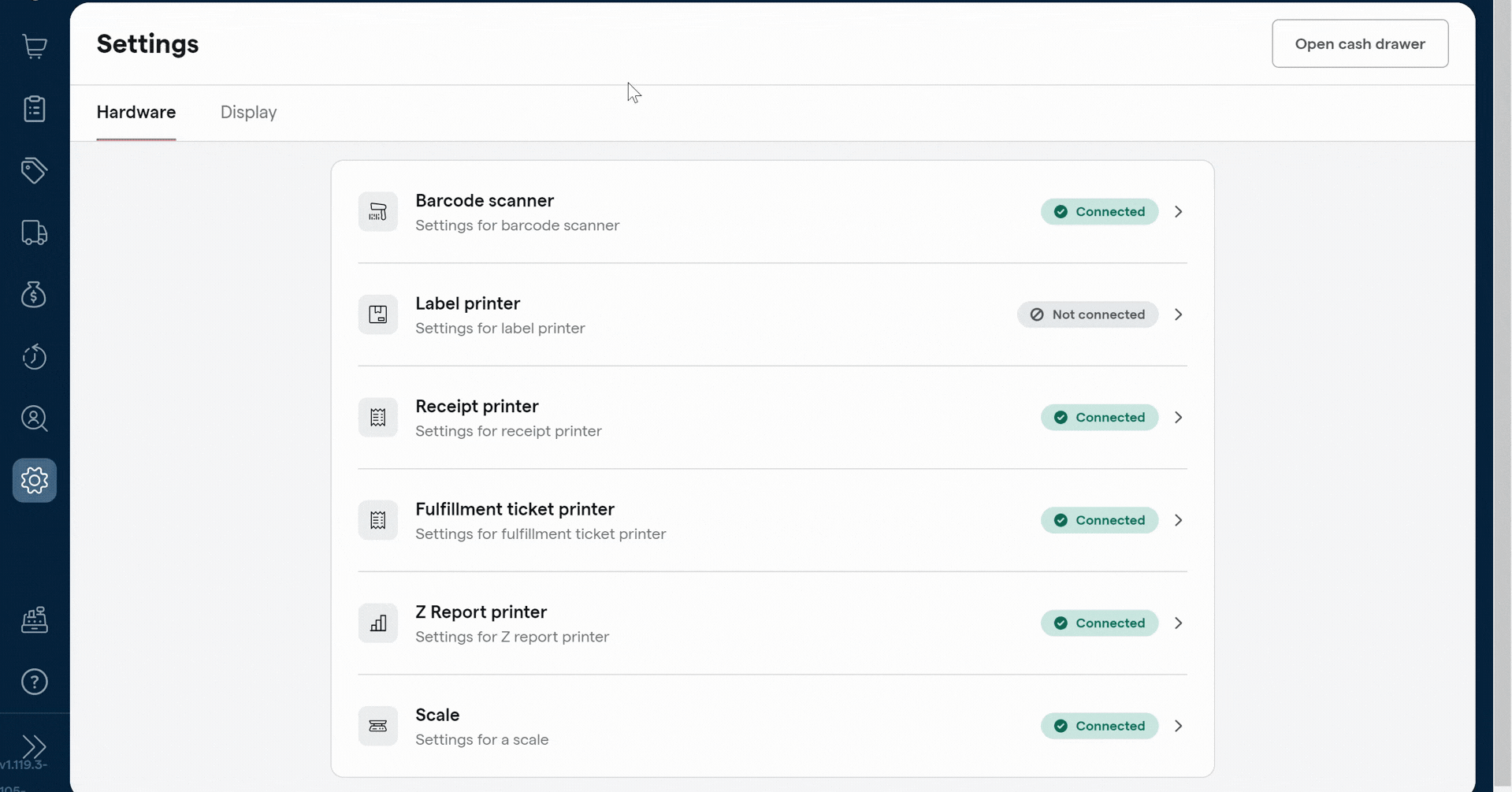Screen dimensions: 1512x792
Task: Click the Label printer Not connected badge
Action: coord(1088,314)
